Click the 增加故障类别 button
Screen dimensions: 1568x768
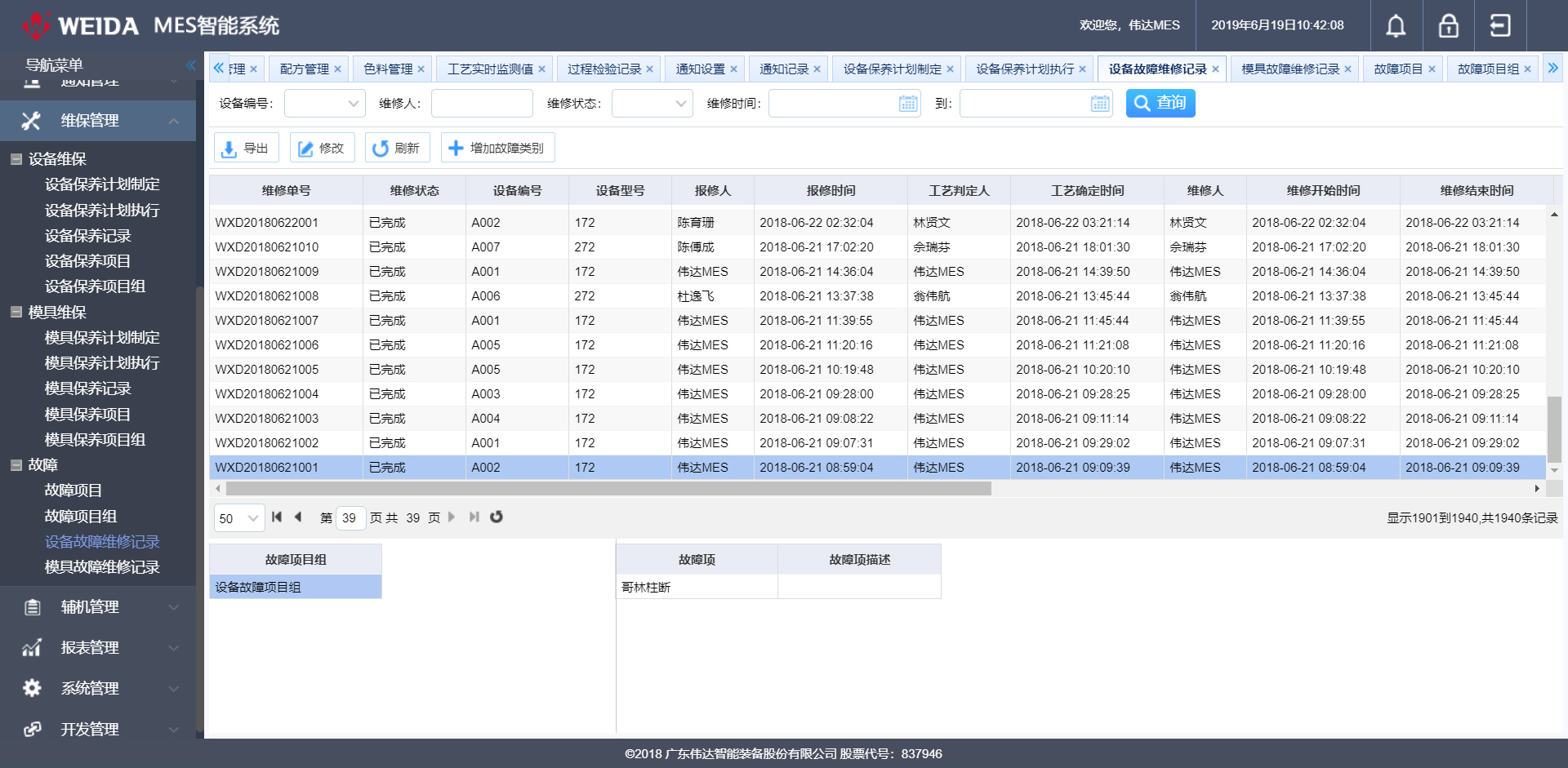tap(497, 148)
